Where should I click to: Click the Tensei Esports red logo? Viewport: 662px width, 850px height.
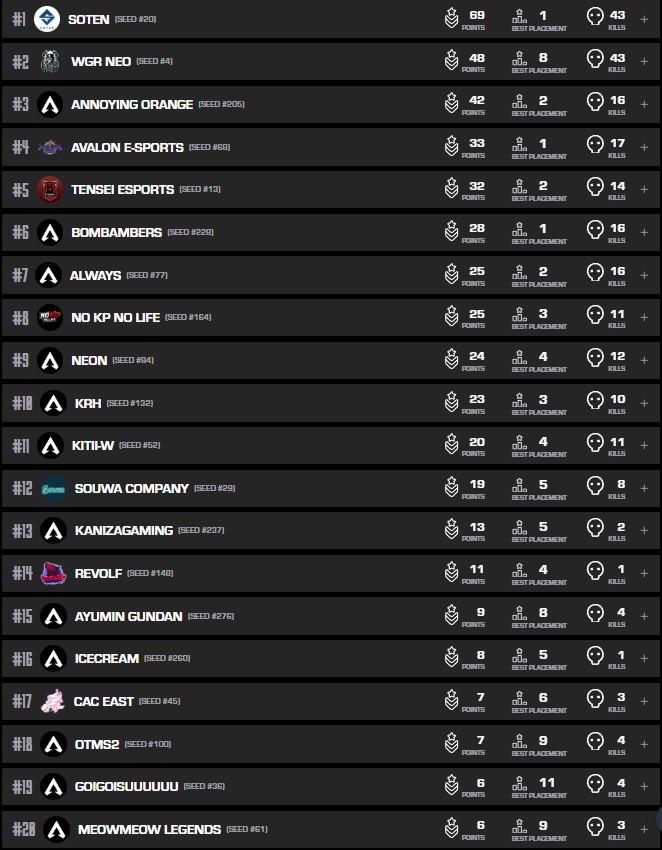coord(50,189)
